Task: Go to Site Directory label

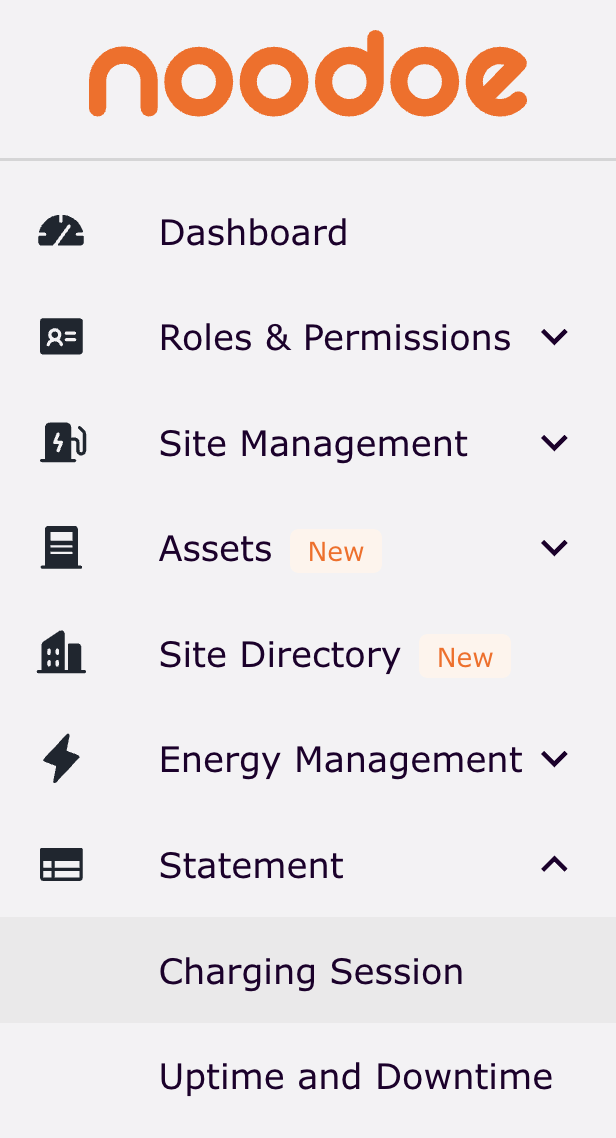Action: pyautogui.click(x=279, y=655)
